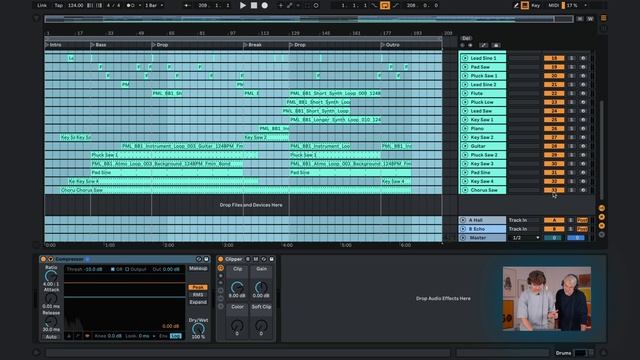Viewport: 640px width, 360px height.
Task: Toggle the metronome icon
Action: (130, 5)
